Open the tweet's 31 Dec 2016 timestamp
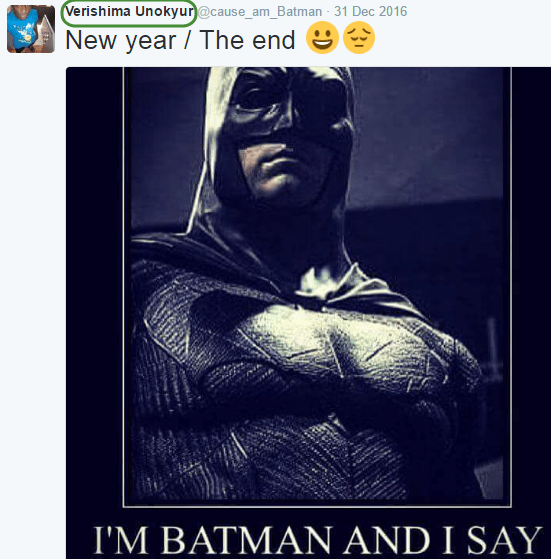This screenshot has width=551, height=559. tap(370, 11)
